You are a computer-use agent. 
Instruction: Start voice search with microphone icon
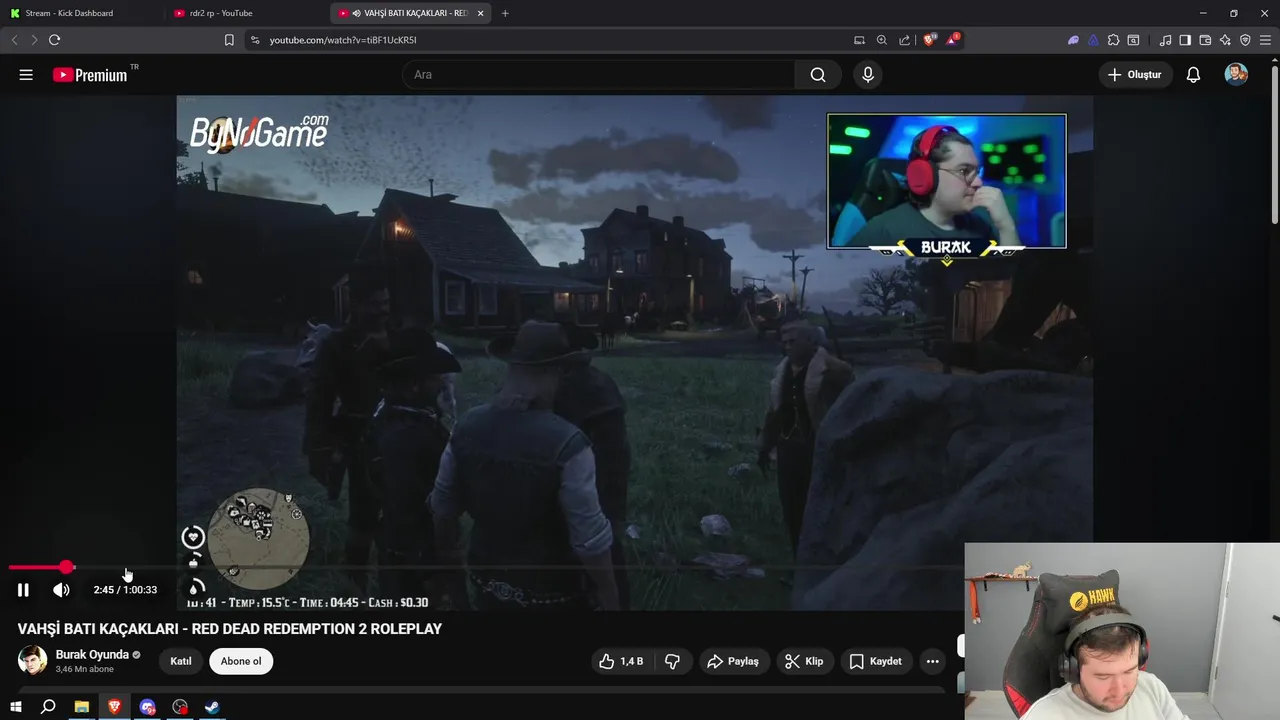click(868, 75)
